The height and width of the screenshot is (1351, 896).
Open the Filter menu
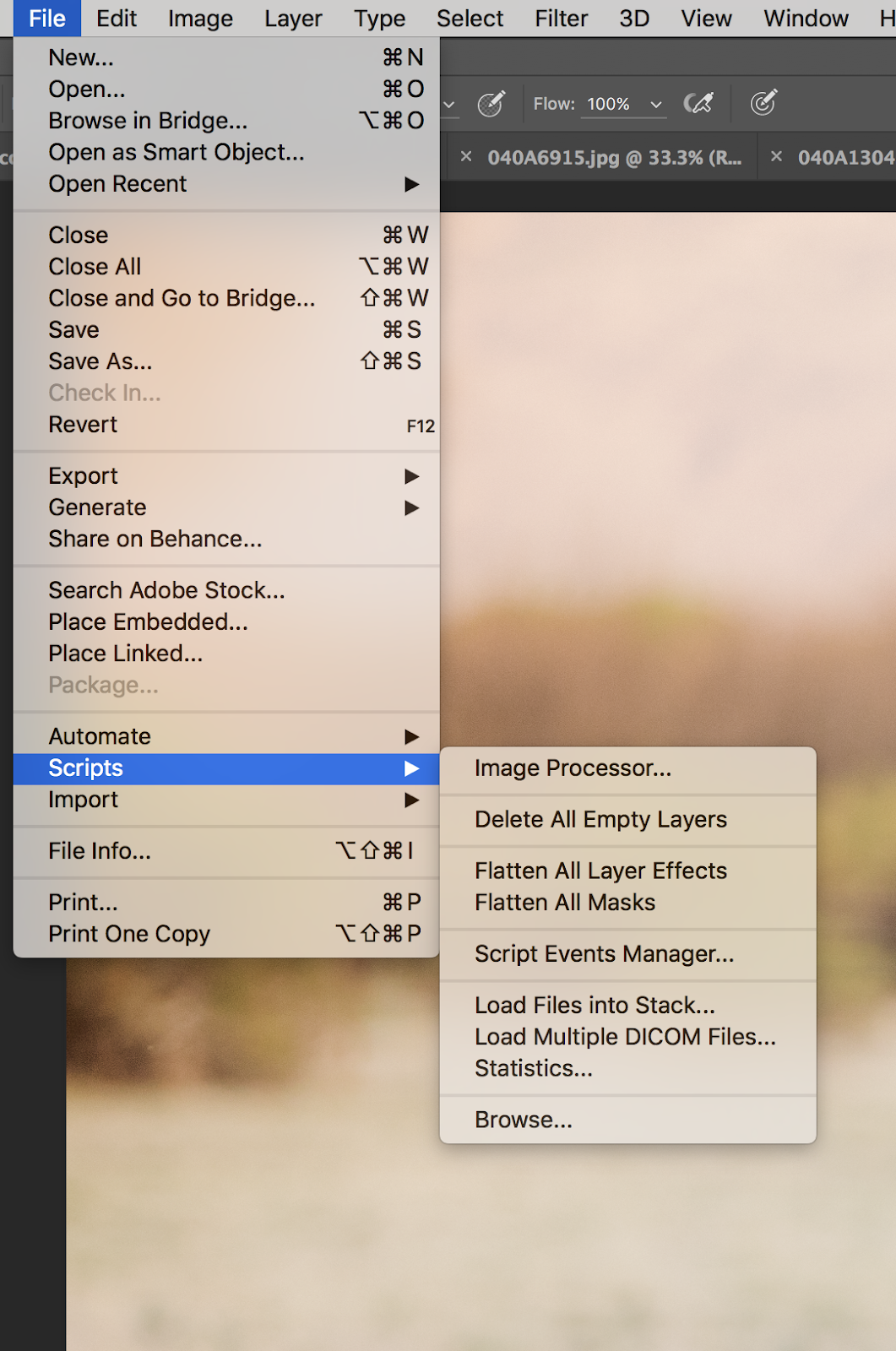pos(561,18)
